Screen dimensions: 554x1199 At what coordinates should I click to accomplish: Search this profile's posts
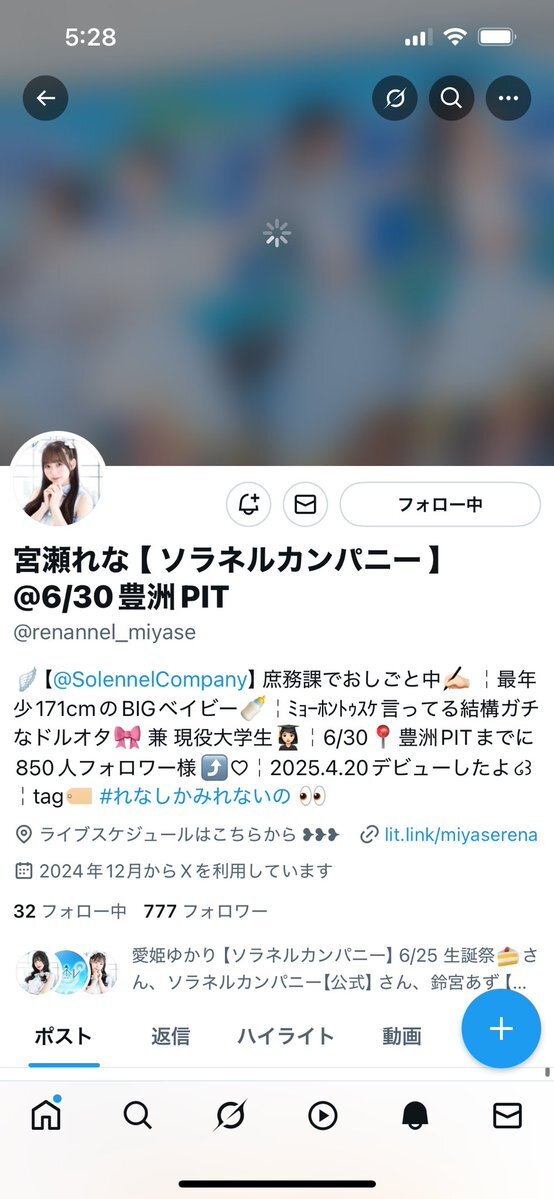(x=451, y=98)
